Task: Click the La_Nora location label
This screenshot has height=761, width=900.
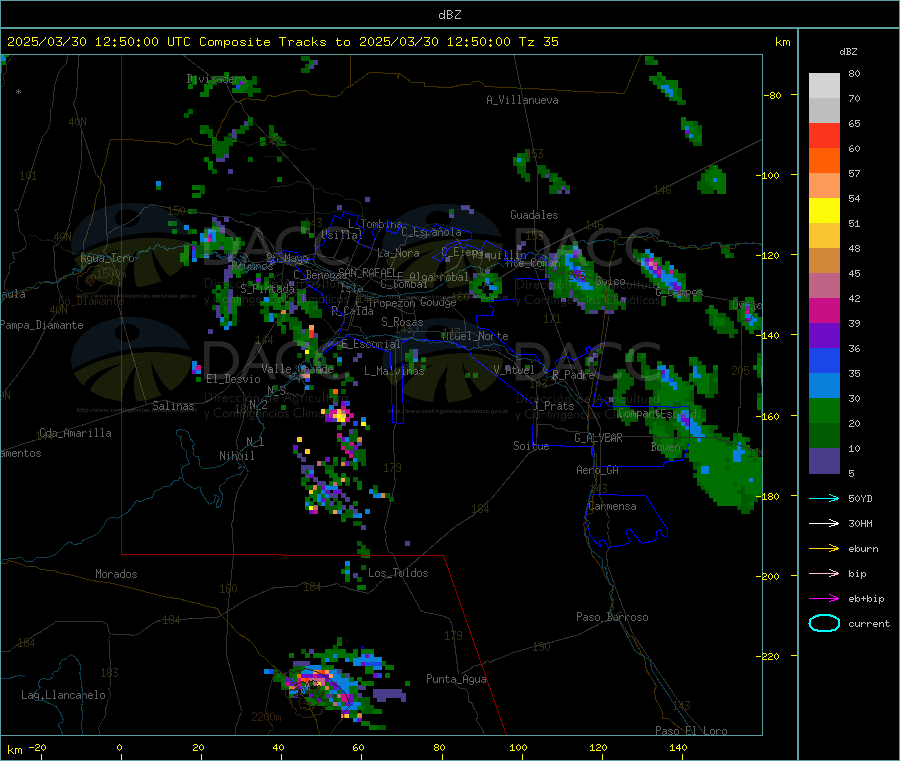Action: tap(398, 253)
